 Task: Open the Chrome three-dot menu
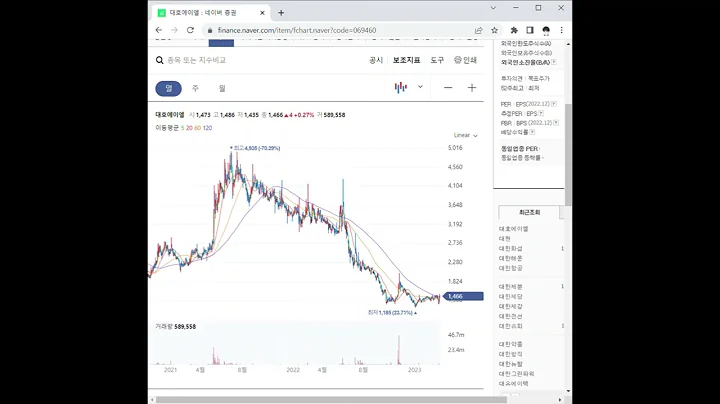coord(562,30)
